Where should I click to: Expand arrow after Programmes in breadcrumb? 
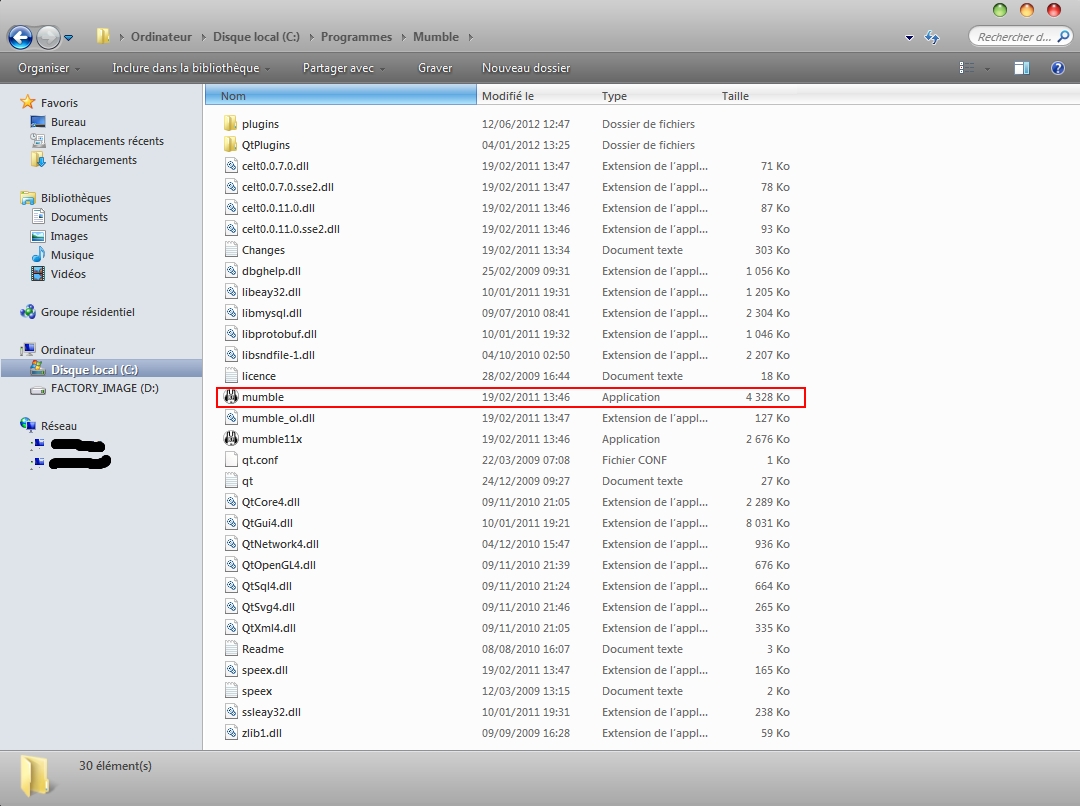[x=404, y=37]
